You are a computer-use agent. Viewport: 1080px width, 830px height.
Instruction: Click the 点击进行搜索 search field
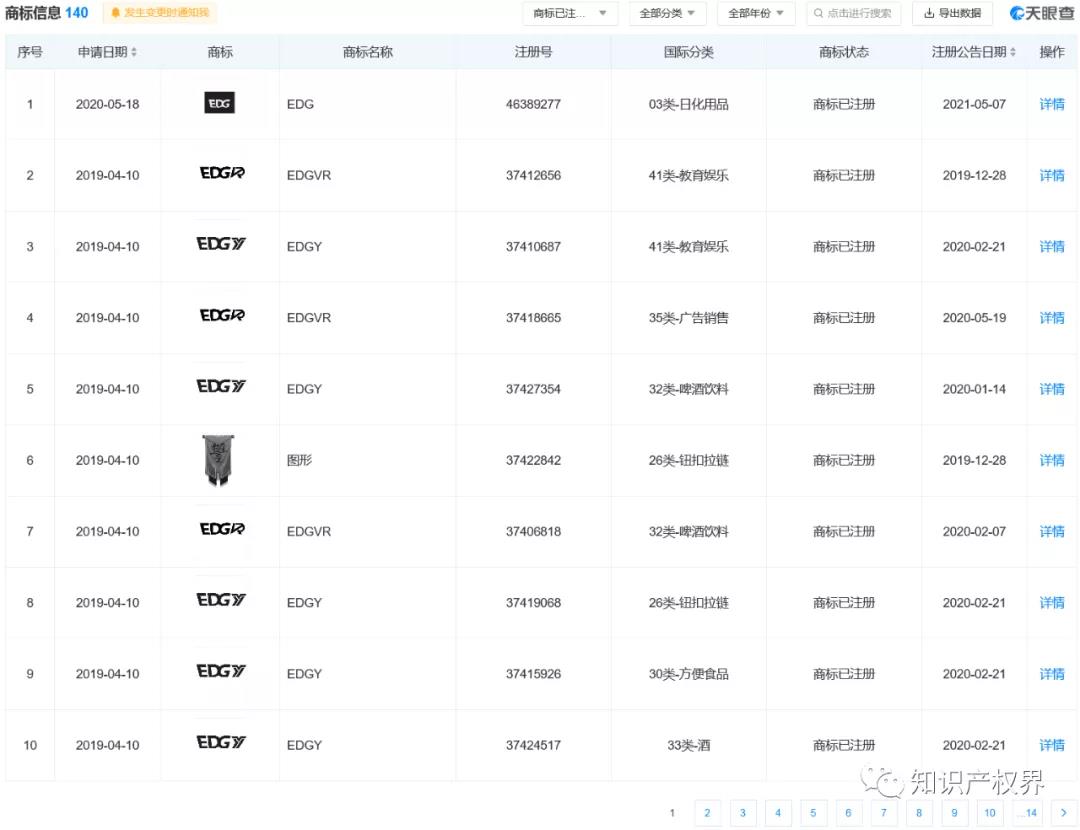click(854, 14)
